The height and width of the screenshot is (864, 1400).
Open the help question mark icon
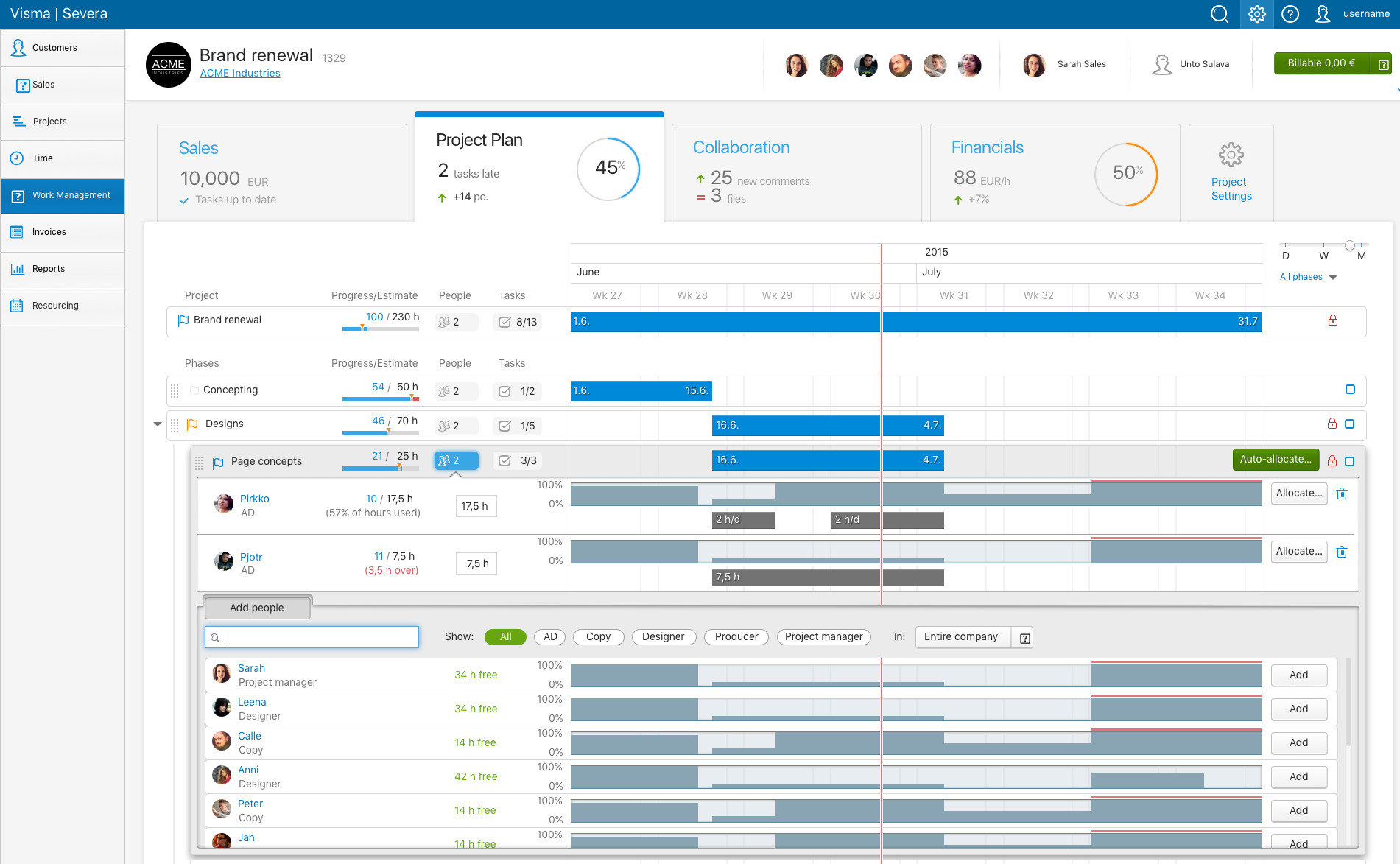(x=1290, y=14)
